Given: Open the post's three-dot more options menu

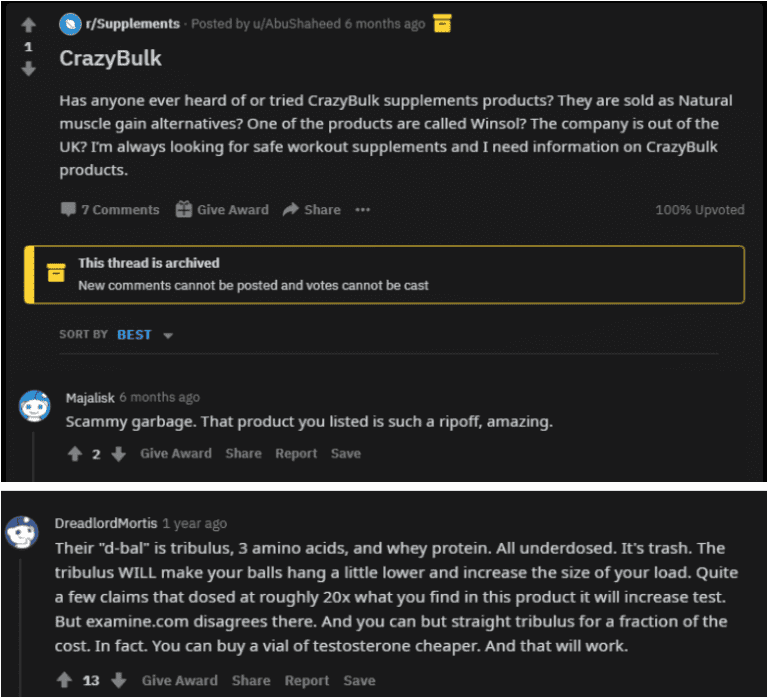Looking at the screenshot, I should [362, 210].
